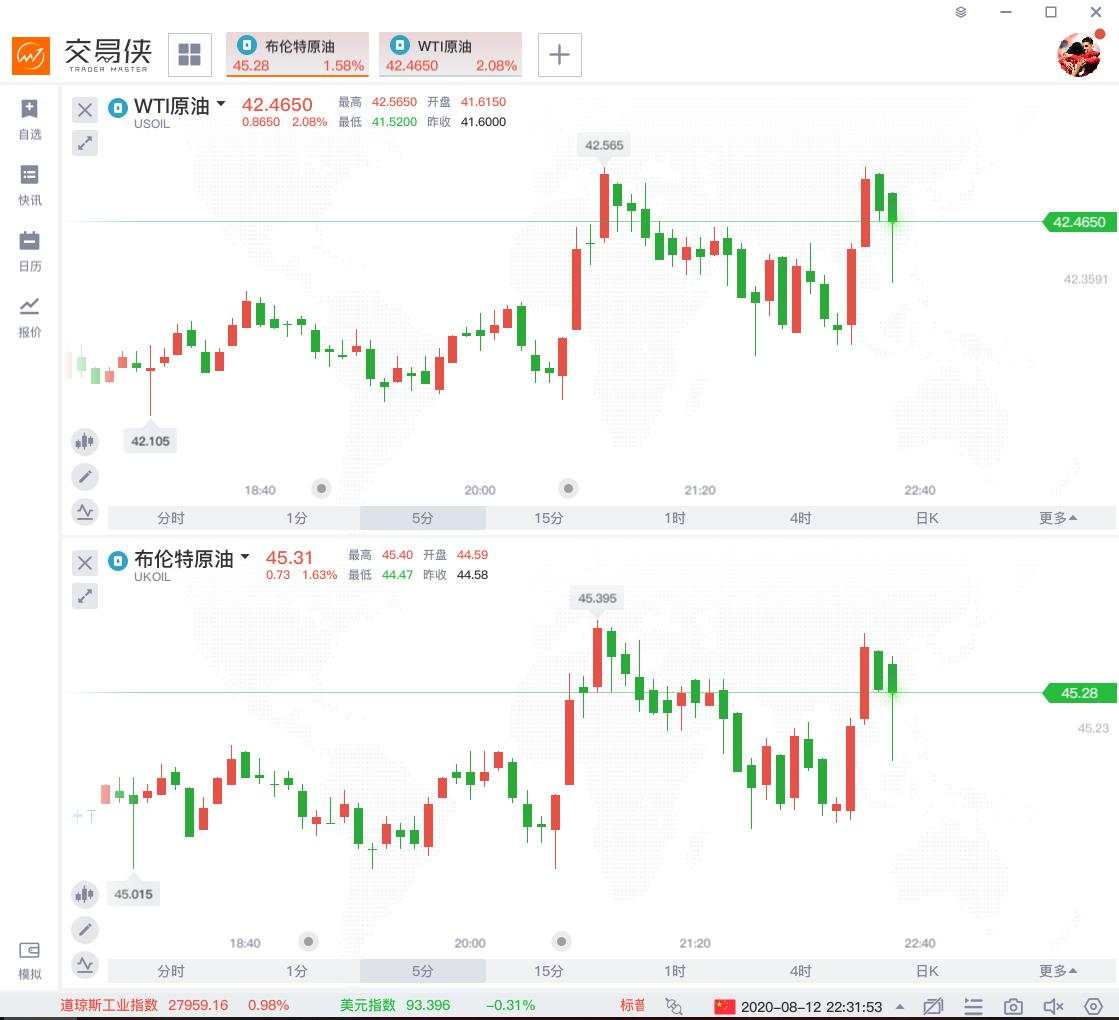The image size is (1119, 1020).
Task: Select 15分 timeframe on the WTI chart
Action: pyautogui.click(x=548, y=518)
